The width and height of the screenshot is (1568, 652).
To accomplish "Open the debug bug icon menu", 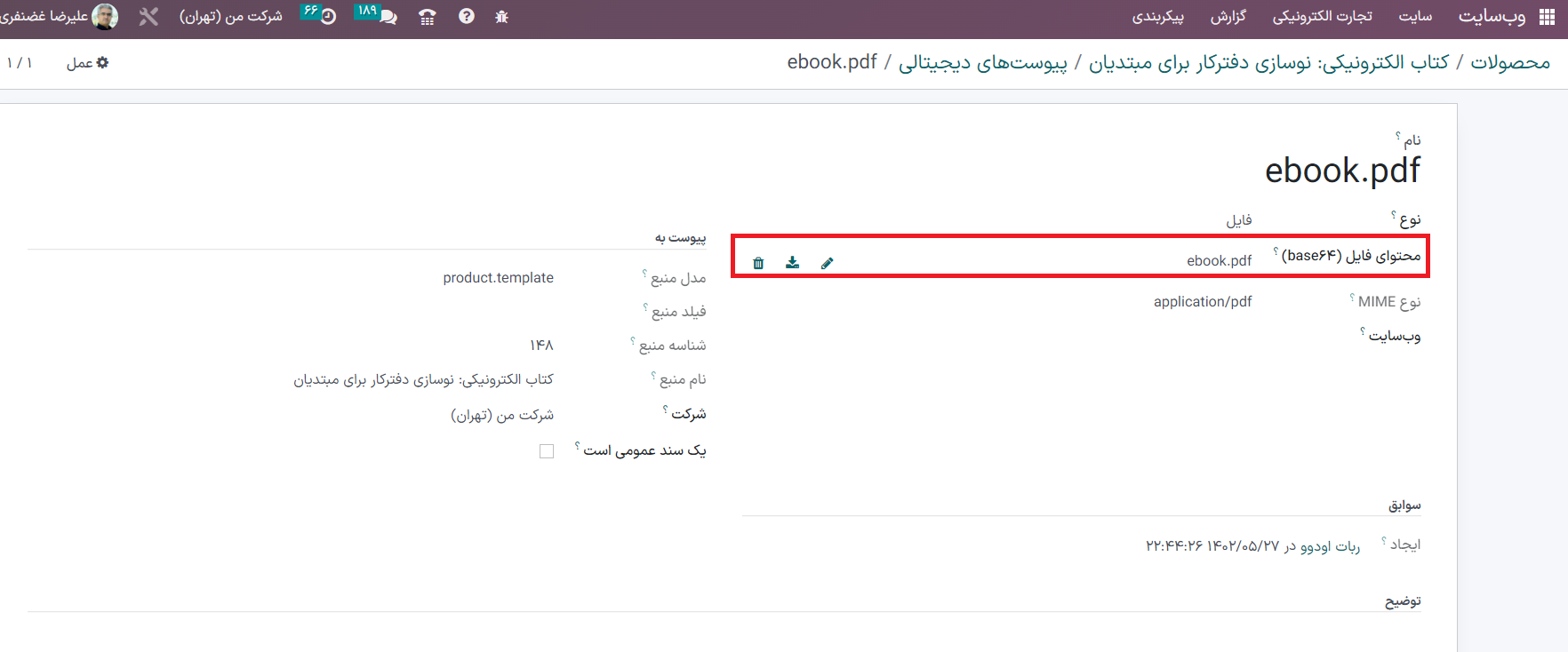I will [501, 17].
